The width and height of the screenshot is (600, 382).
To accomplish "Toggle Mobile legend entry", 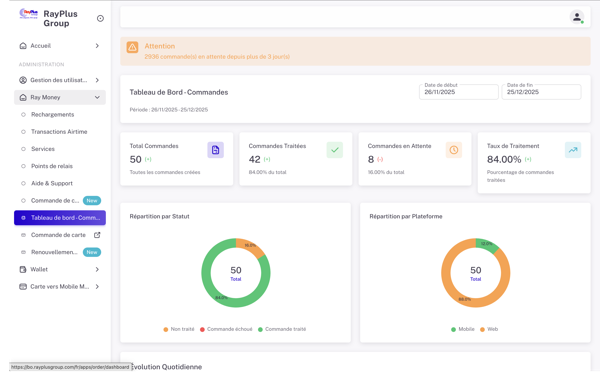I will (x=463, y=329).
